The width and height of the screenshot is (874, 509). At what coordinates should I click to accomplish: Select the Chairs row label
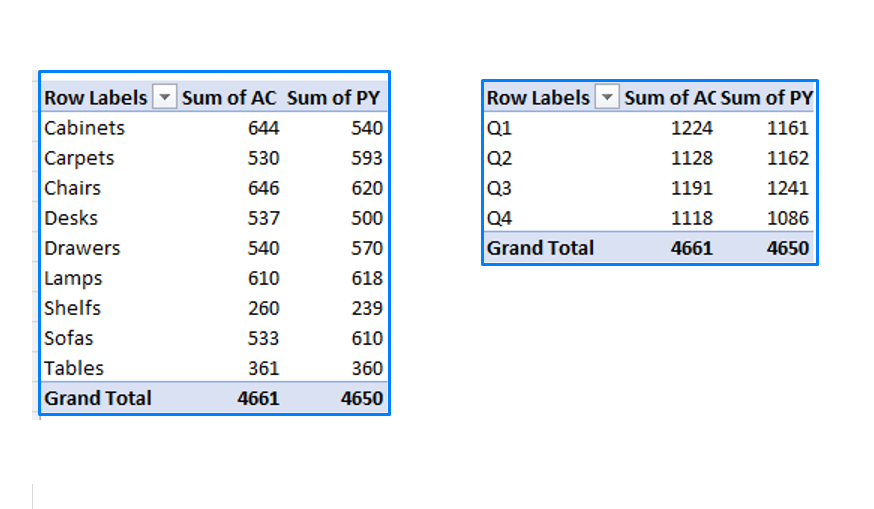72,188
